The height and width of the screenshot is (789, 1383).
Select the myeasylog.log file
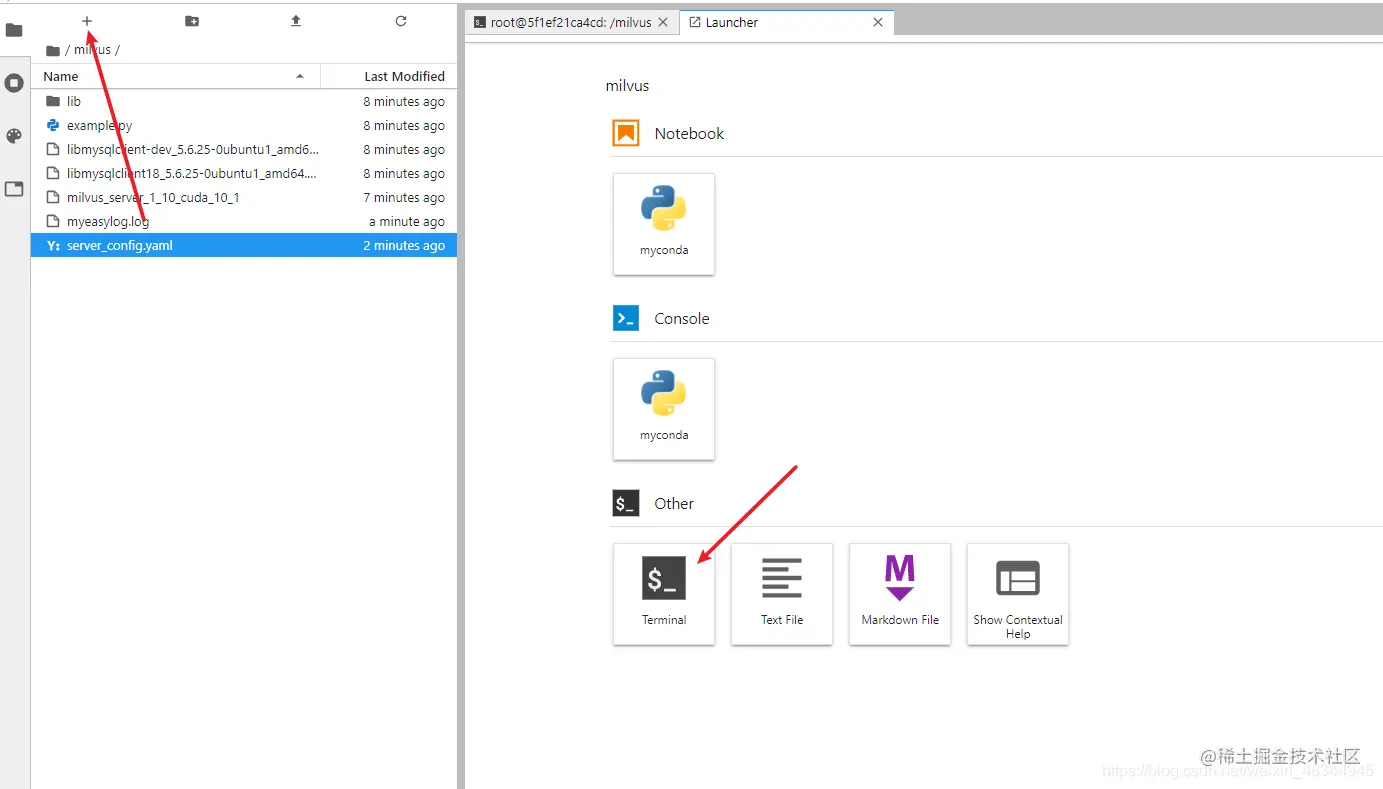point(244,221)
